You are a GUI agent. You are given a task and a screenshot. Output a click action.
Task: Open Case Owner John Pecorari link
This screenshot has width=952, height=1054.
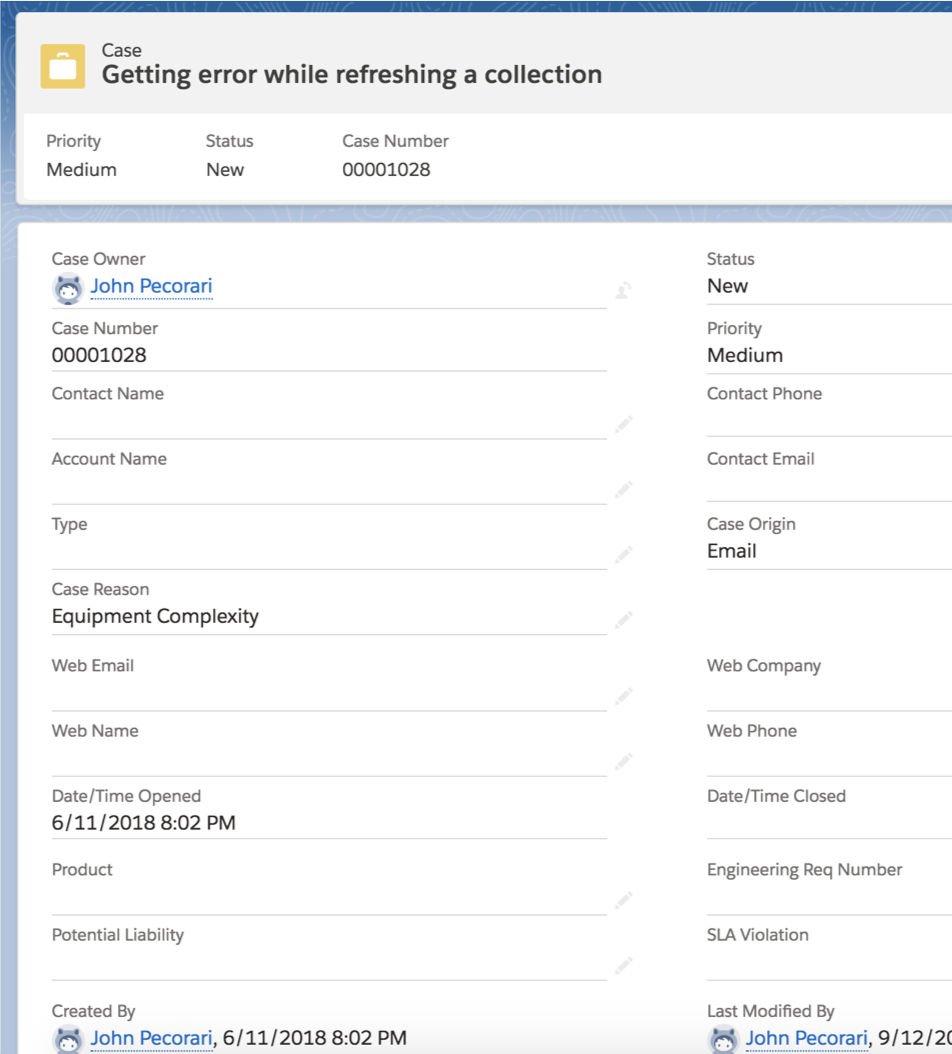coord(151,287)
